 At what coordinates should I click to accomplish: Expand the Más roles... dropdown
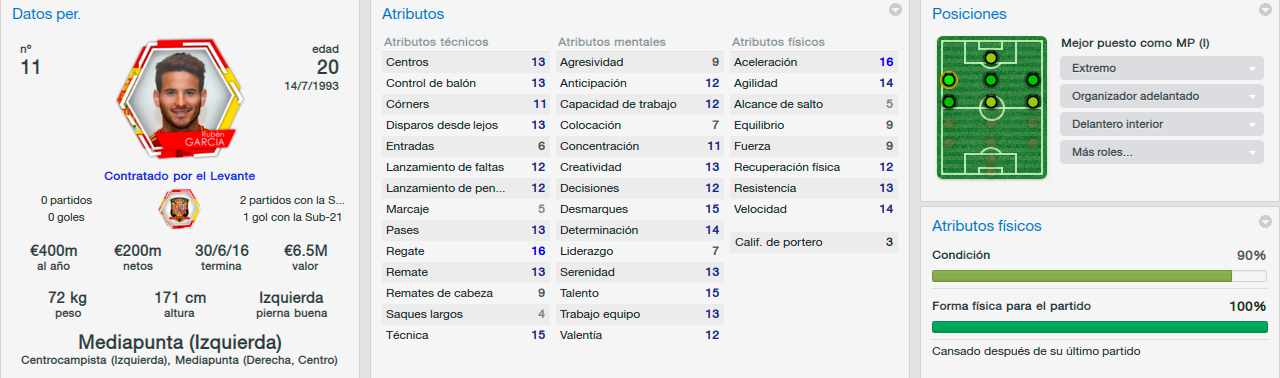[1161, 152]
